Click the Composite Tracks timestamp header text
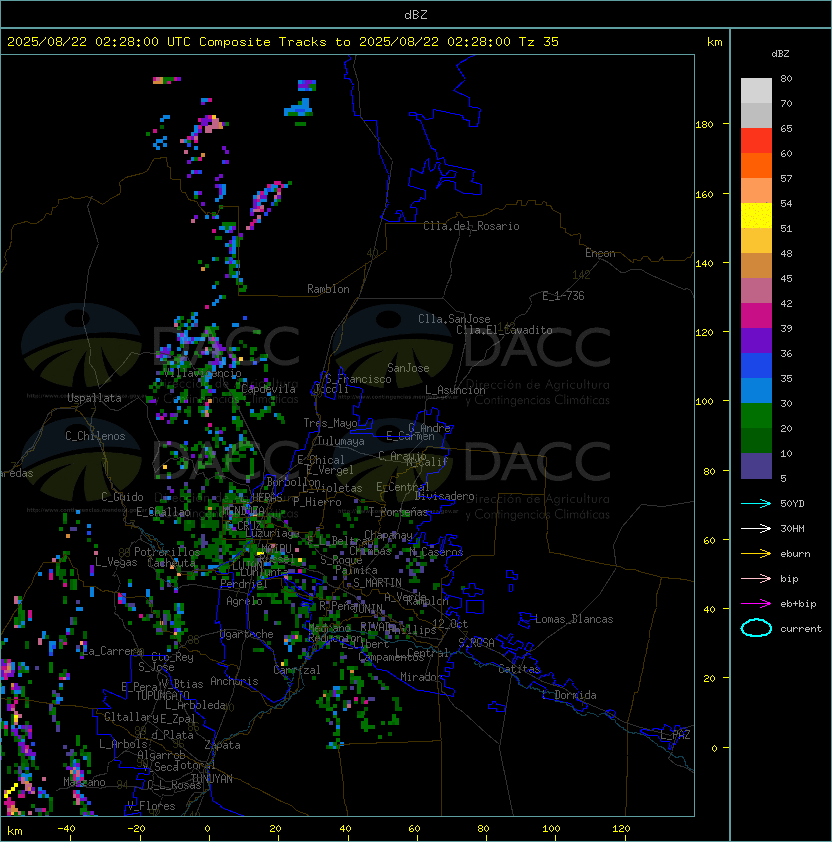 pyautogui.click(x=283, y=42)
